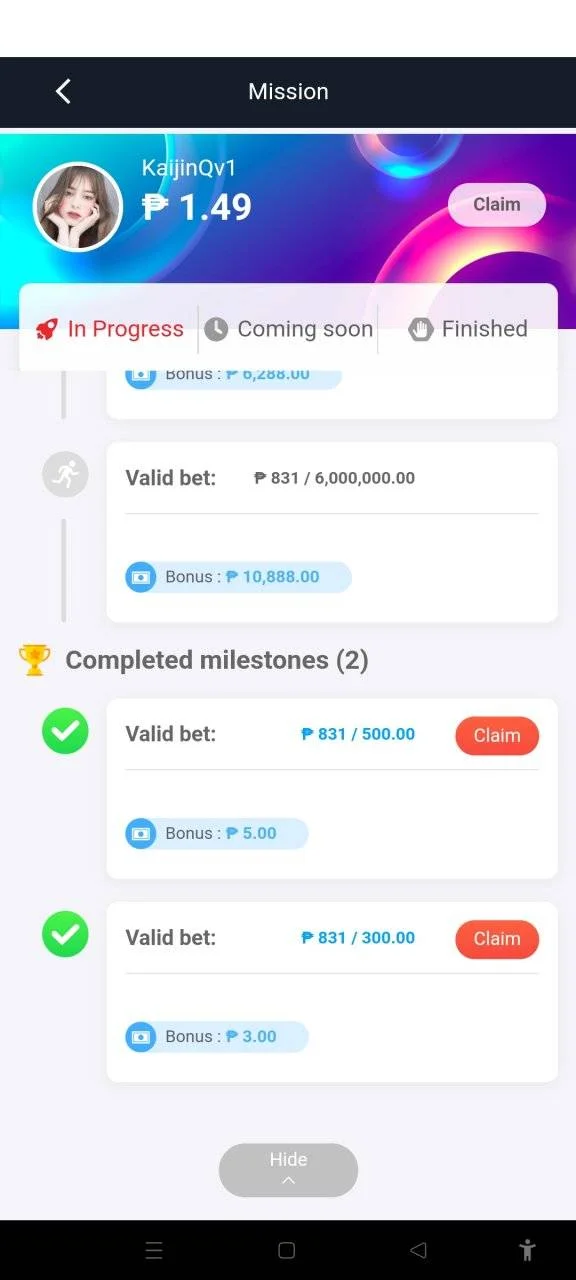Switch to the In Progress tab
Screen dimensions: 576x1280
point(109,329)
